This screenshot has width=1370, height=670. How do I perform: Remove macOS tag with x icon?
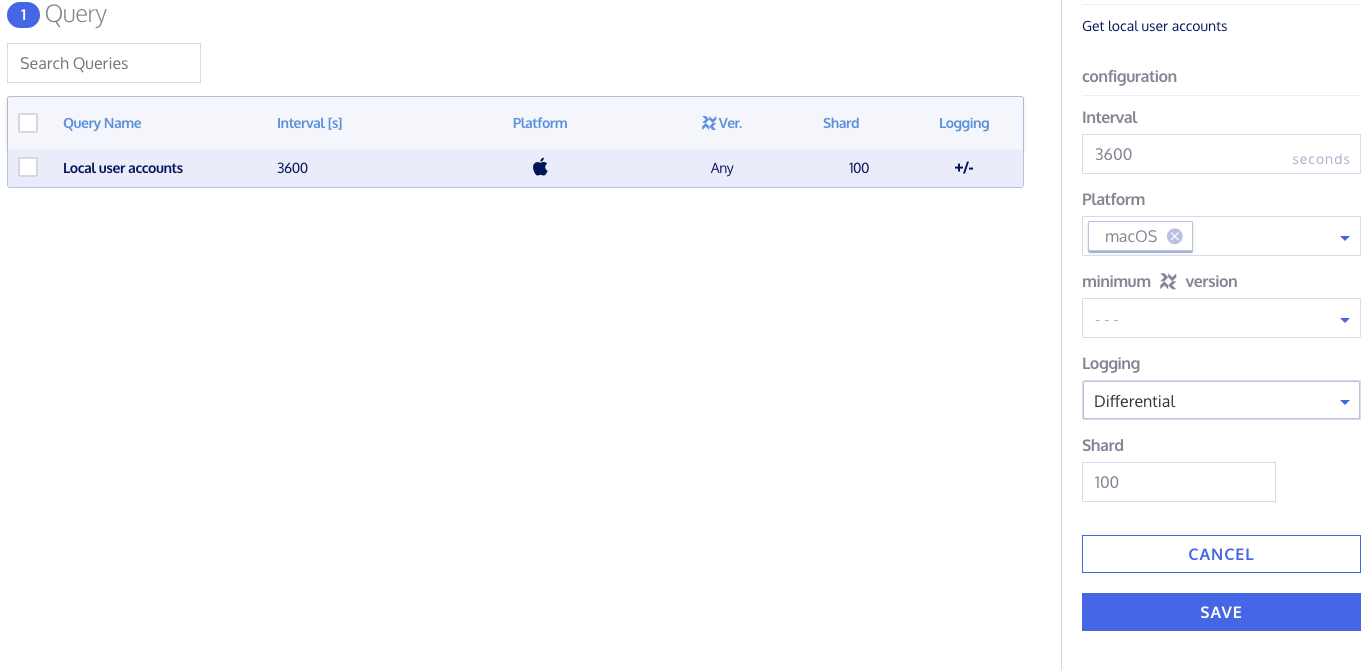(1175, 237)
